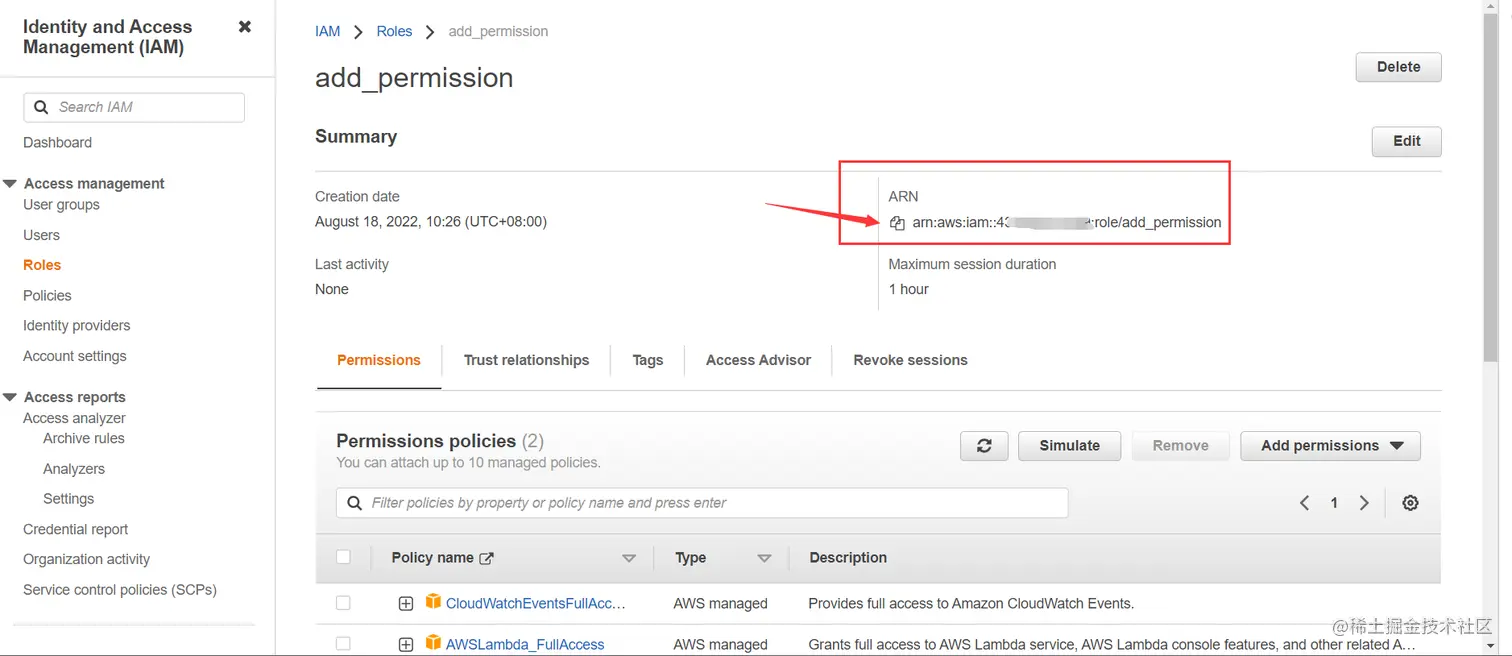The height and width of the screenshot is (656, 1512).
Task: Open permissions table settings gear
Action: tap(1410, 503)
